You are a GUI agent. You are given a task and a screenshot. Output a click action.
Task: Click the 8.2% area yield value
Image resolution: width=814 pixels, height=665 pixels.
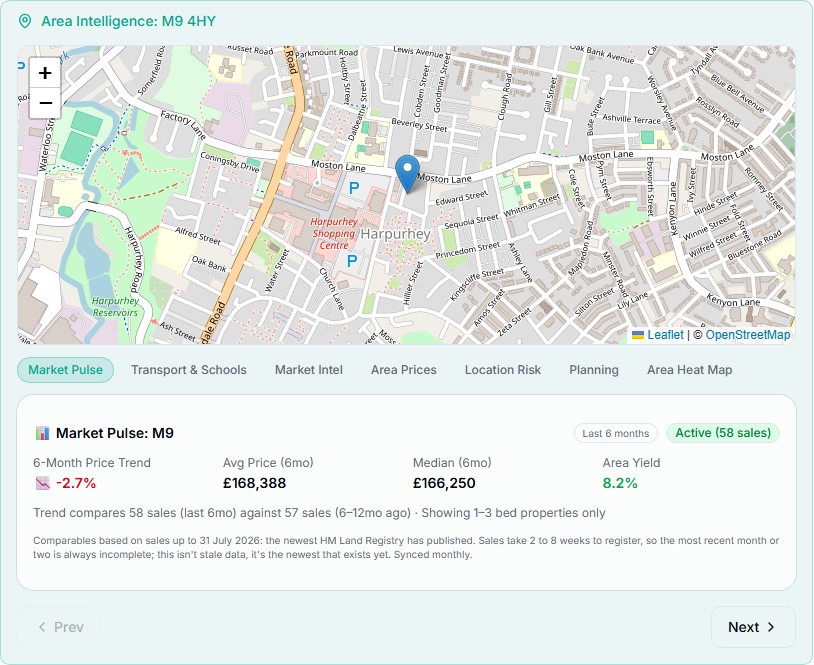[620, 483]
